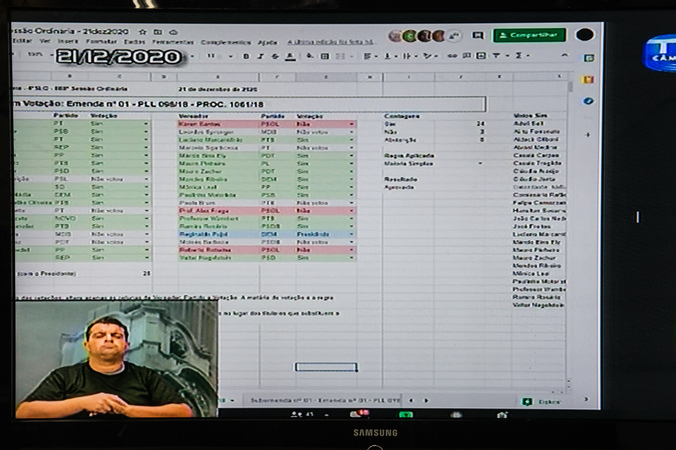676x450 pixels.
Task: Click the last edit history link
Action: 330,42
